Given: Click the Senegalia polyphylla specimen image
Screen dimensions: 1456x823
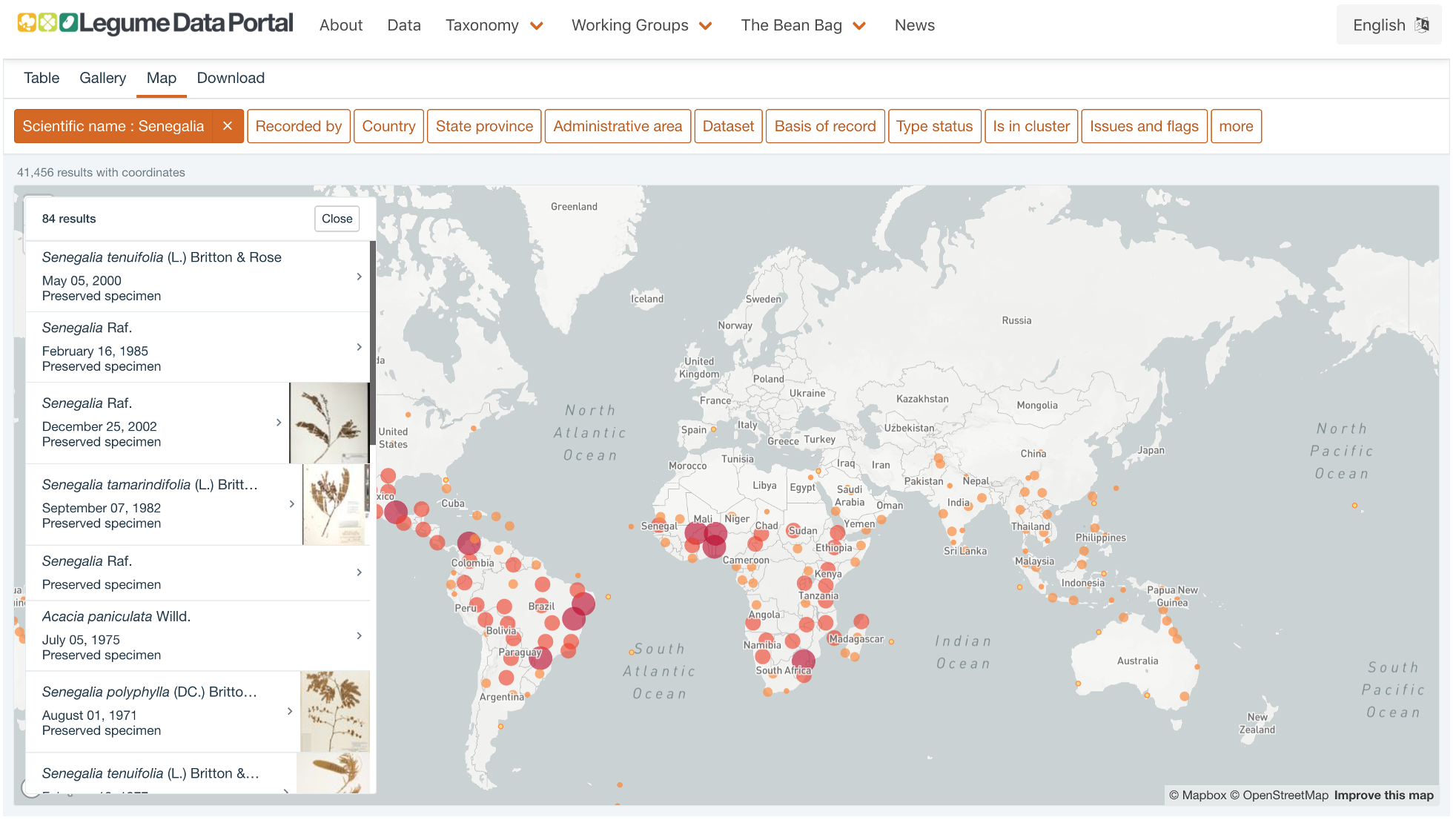Looking at the screenshot, I should click(334, 711).
